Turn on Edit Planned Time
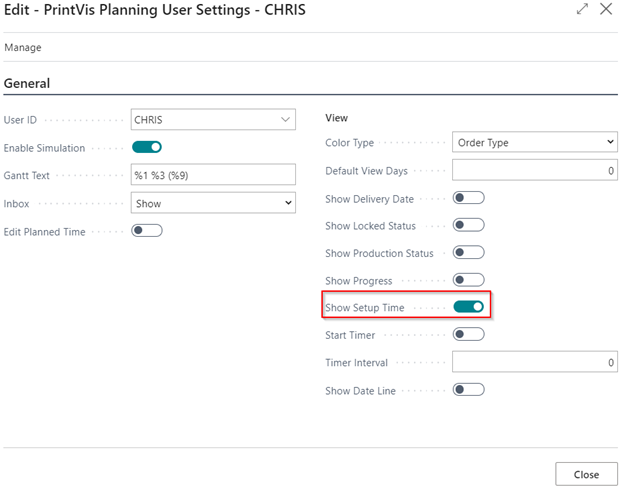Screen dimensions: 624x493 click(147, 231)
